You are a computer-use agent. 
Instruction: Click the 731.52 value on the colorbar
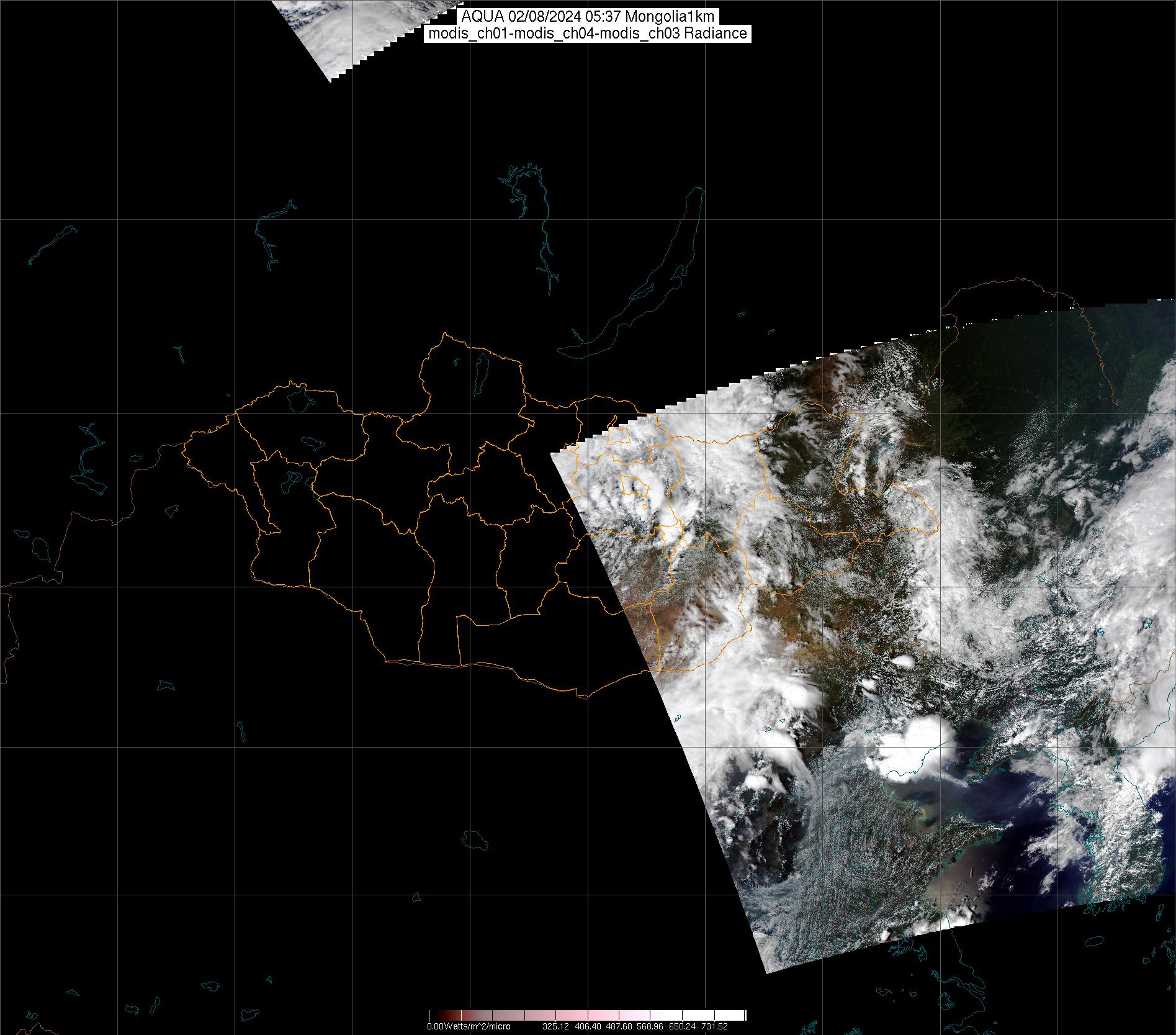[x=714, y=1027]
